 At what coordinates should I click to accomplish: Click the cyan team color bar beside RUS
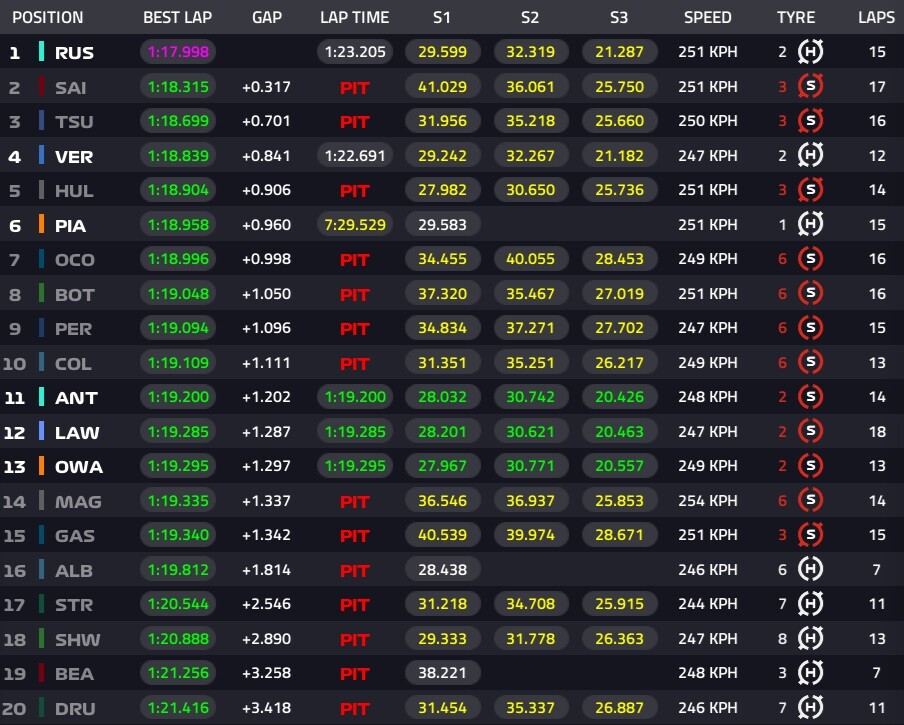[42, 52]
